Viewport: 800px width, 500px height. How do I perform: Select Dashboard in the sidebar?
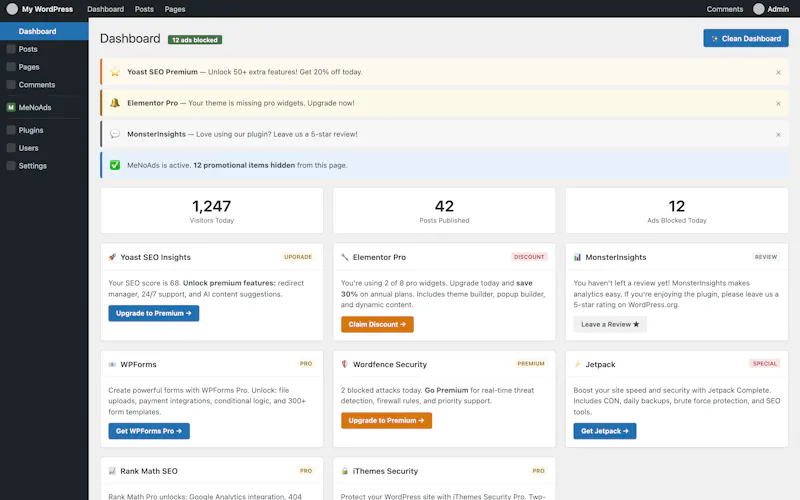pos(44,31)
